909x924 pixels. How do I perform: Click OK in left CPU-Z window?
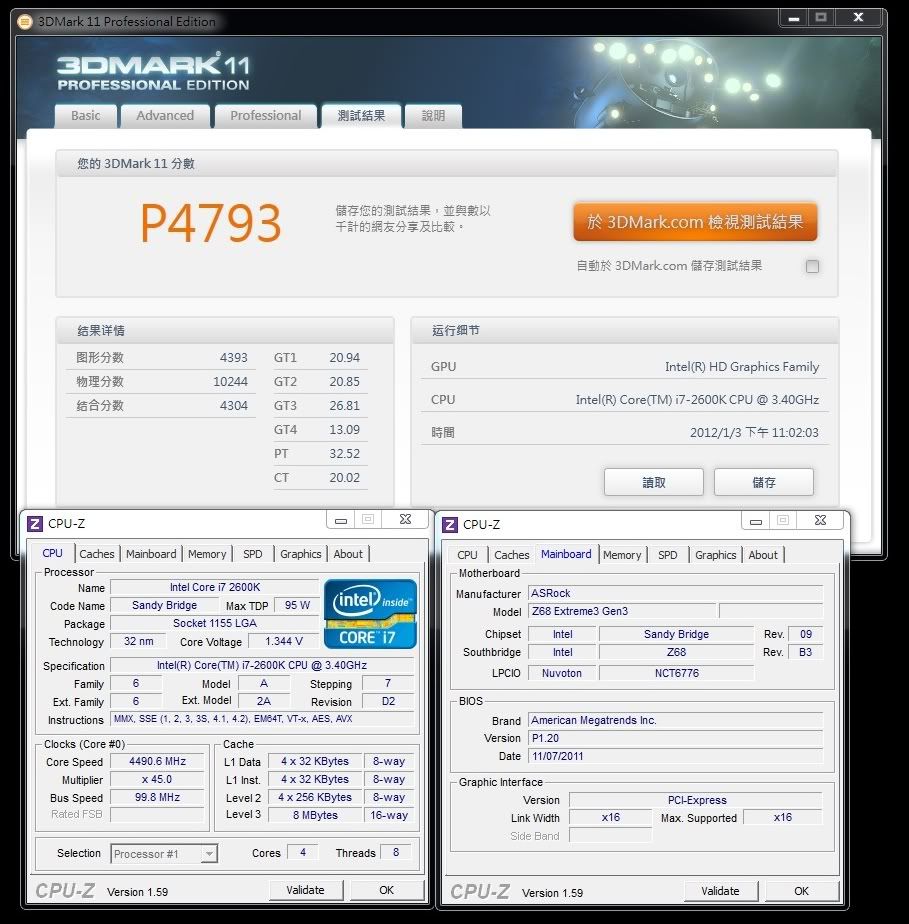pos(387,890)
